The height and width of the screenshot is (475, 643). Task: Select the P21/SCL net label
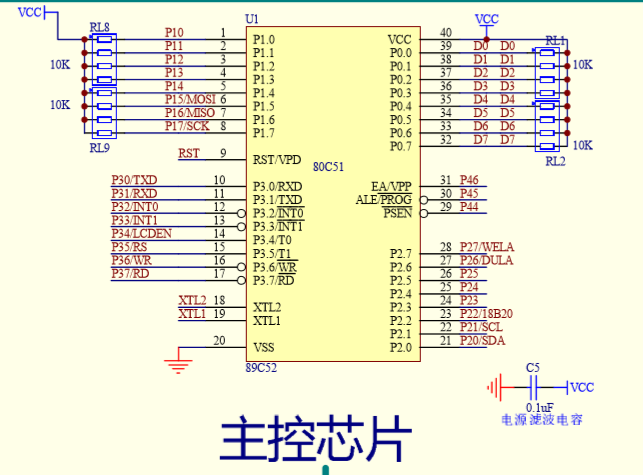point(481,327)
